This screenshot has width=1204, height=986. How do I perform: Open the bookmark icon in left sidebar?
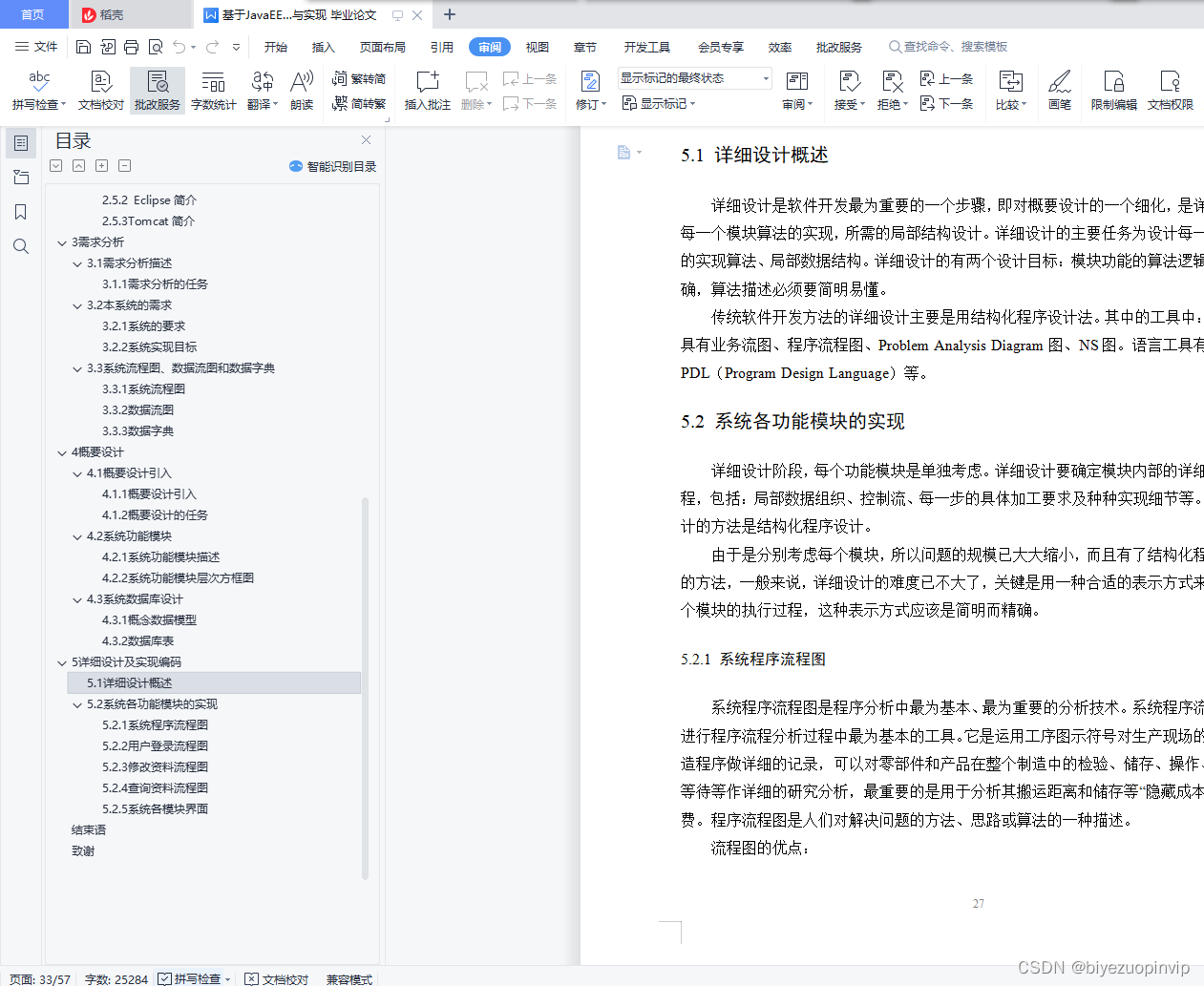20,212
